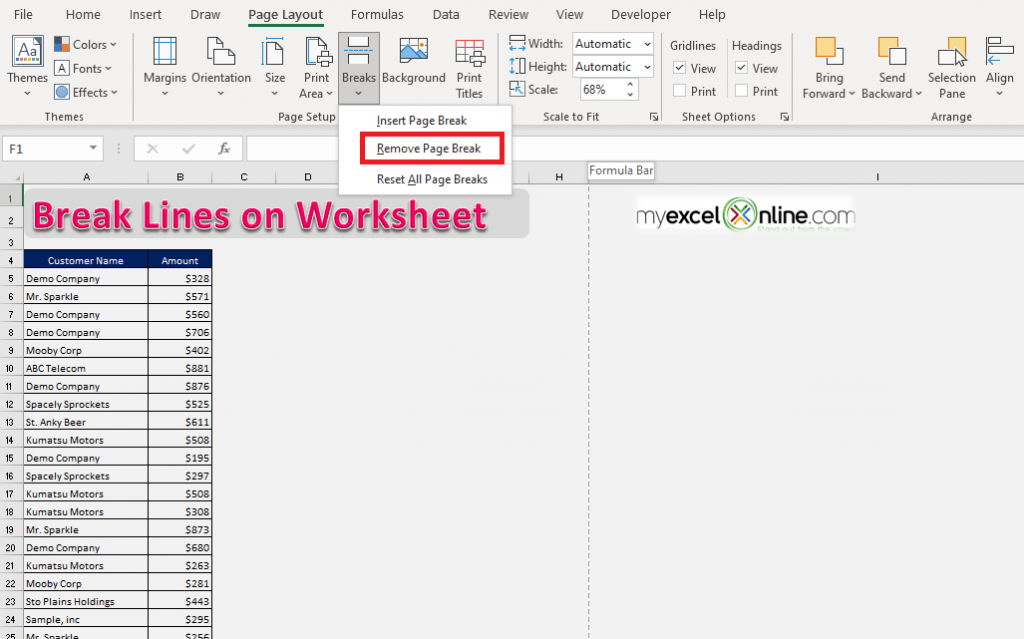Screen dimensions: 1024x639
Task: Enable Print under Gridlines
Action: coord(679,90)
